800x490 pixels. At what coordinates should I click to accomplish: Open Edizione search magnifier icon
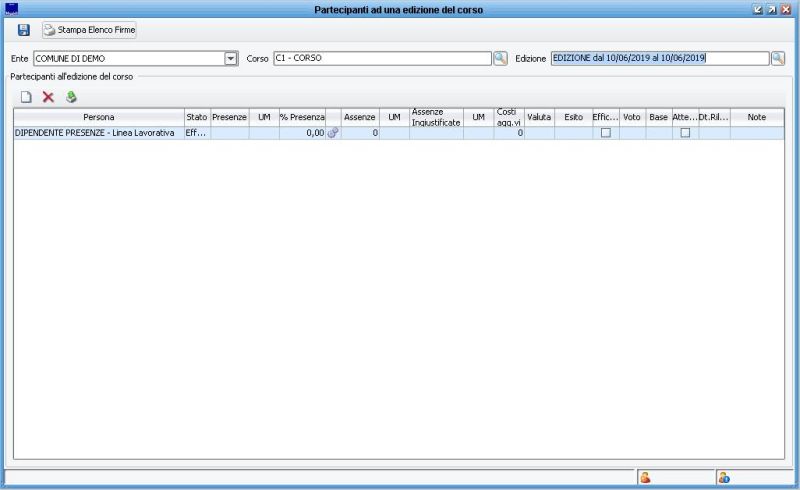[778, 58]
